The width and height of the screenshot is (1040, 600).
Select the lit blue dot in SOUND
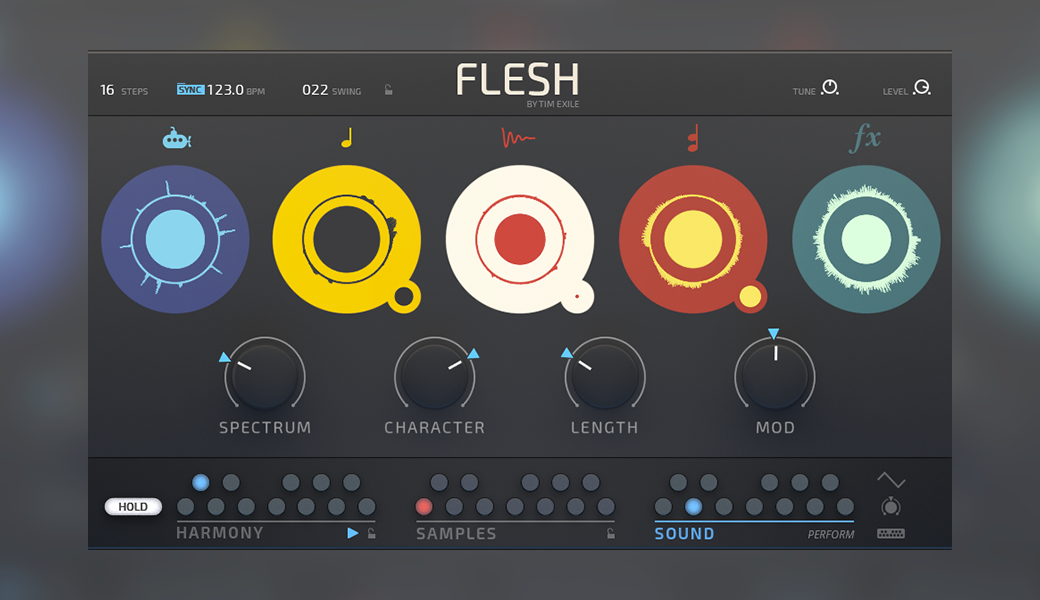click(693, 507)
